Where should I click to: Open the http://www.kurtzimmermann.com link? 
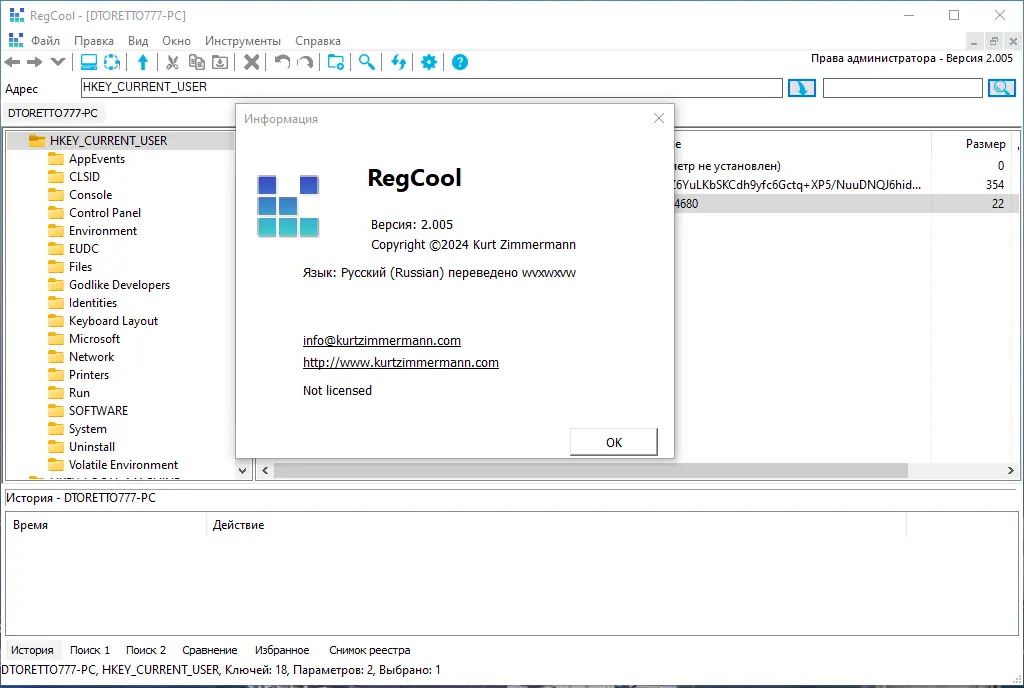(x=400, y=362)
